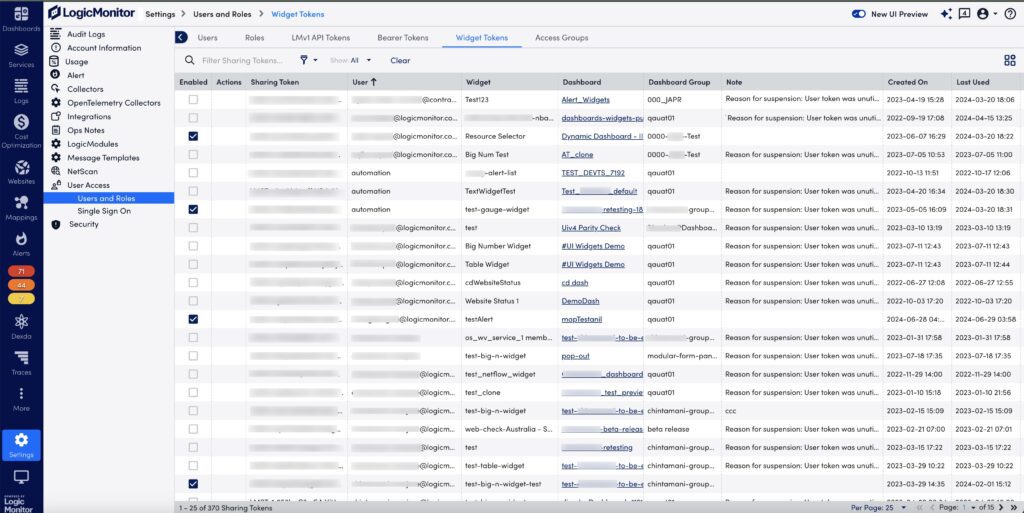Switch to the Bearer Tokens tab
1024x513 pixels.
coord(403,38)
